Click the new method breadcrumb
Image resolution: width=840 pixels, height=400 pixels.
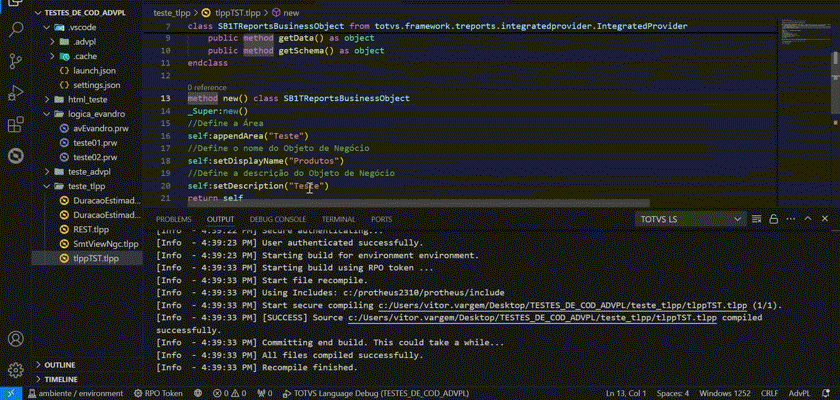291,13
